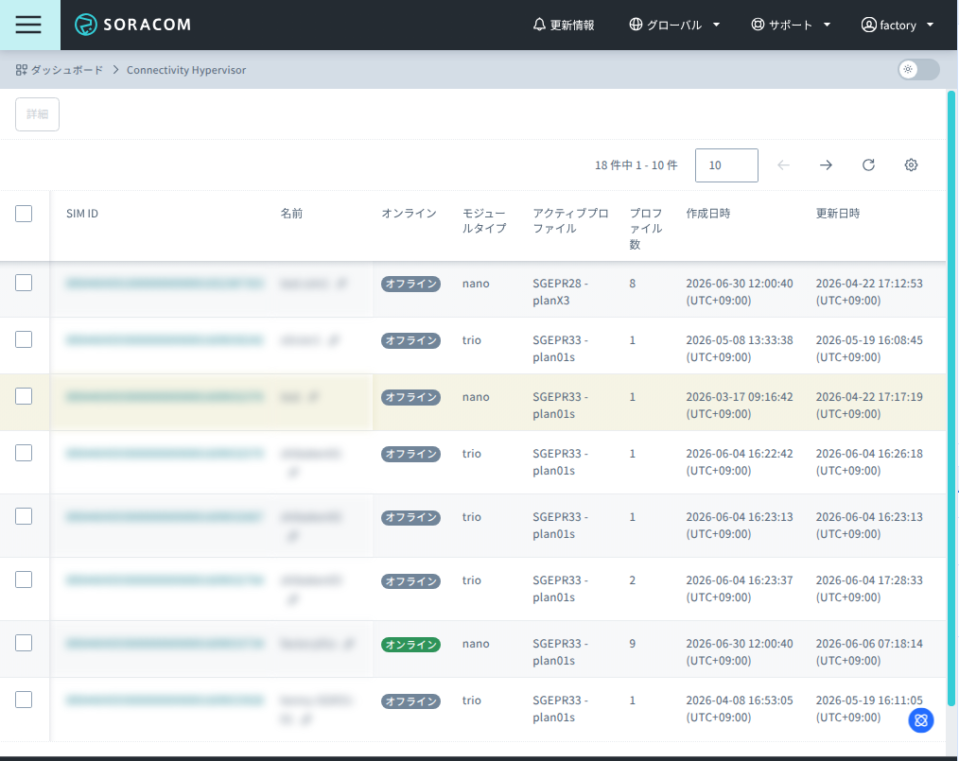Click 2026-06-04 17:28:33 updated timestamp
Image resolution: width=959 pixels, height=761 pixels.
(x=868, y=588)
